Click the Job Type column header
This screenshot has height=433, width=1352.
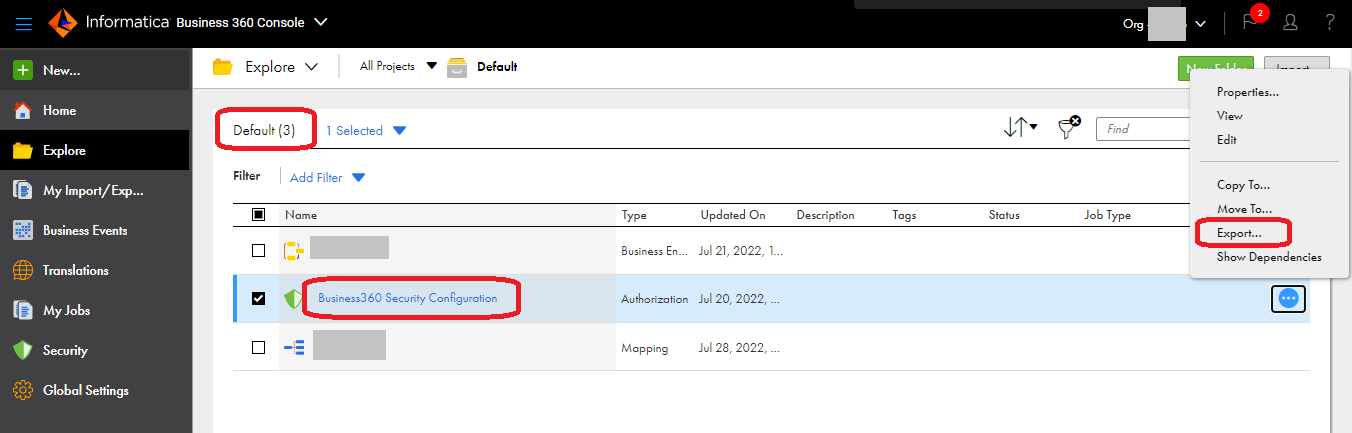point(1107,215)
